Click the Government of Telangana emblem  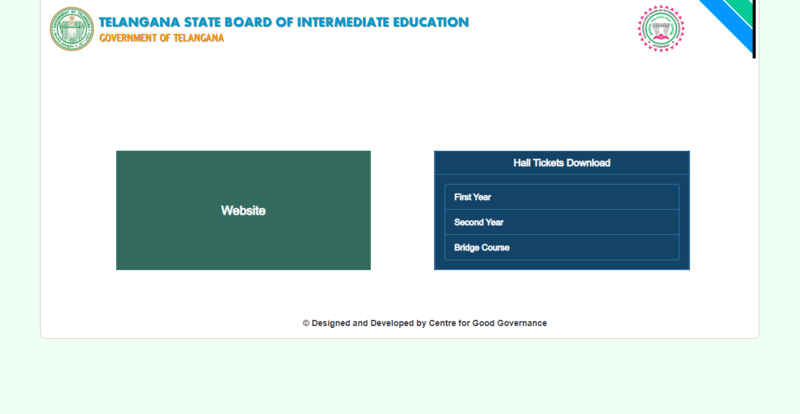click(x=71, y=29)
